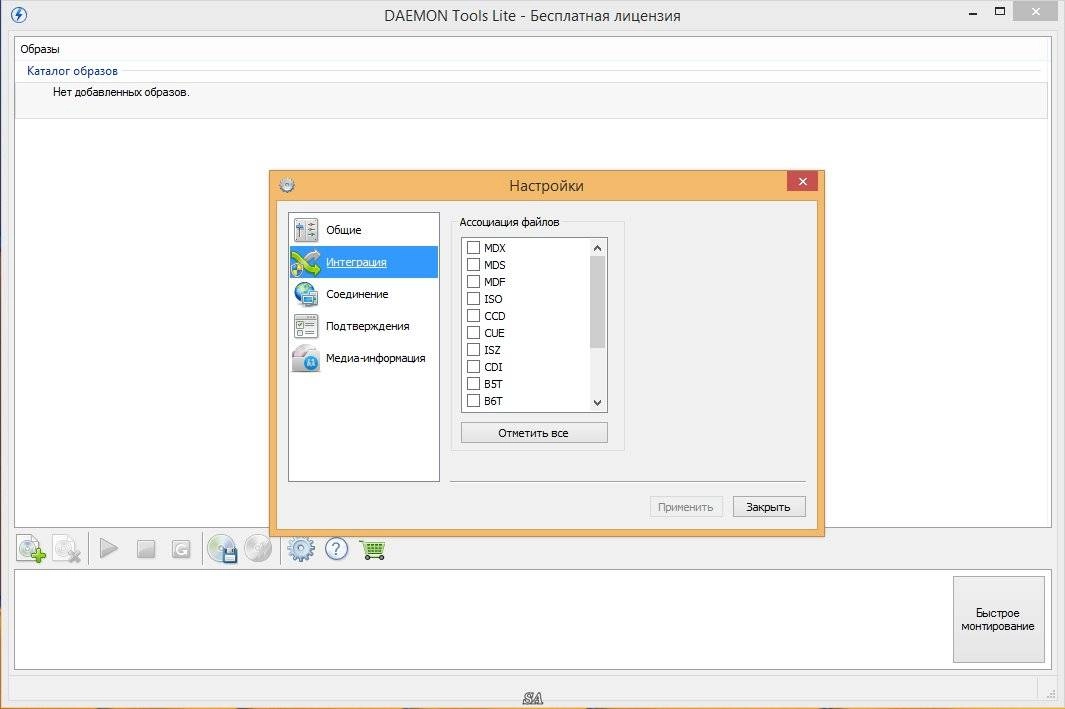Image resolution: width=1065 pixels, height=709 pixels.
Task: Tick the ISO checkbox
Action: 473,298
